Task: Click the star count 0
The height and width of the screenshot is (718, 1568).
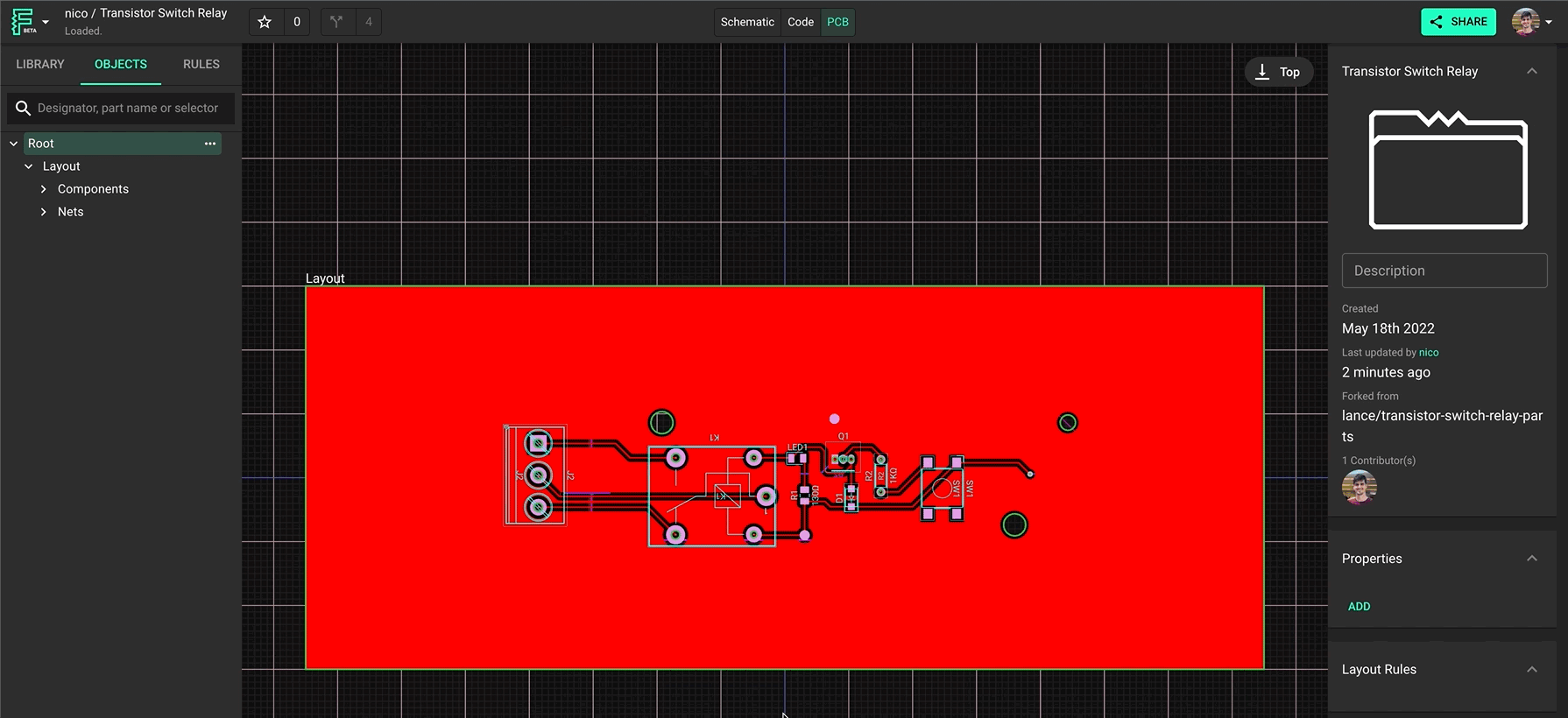Action: click(x=297, y=22)
